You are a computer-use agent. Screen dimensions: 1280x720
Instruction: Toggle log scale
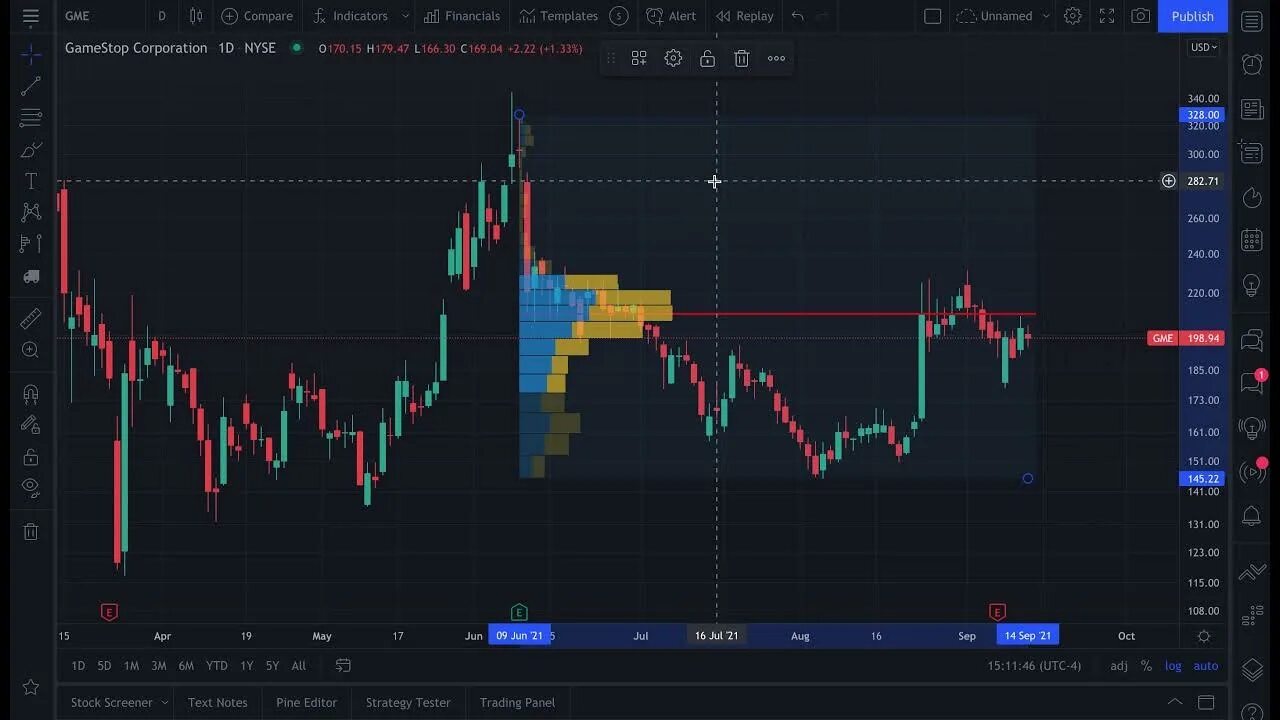point(1173,666)
